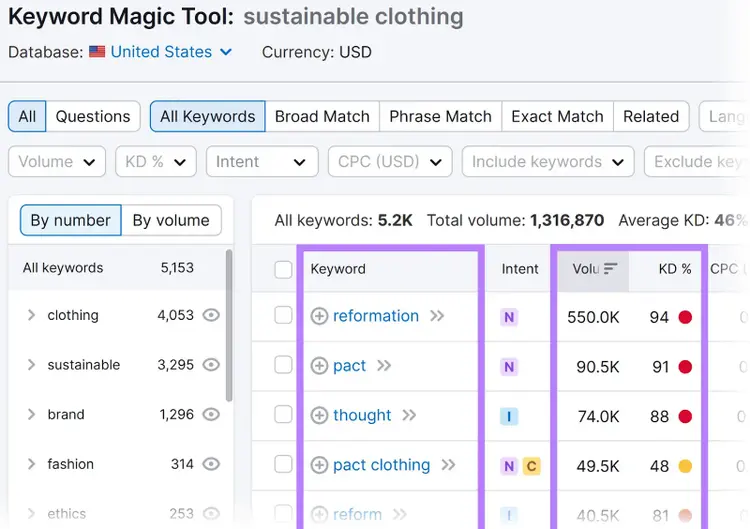Open the pact clothing keyword link
Viewport: 750px width, 529px height.
pos(382,465)
